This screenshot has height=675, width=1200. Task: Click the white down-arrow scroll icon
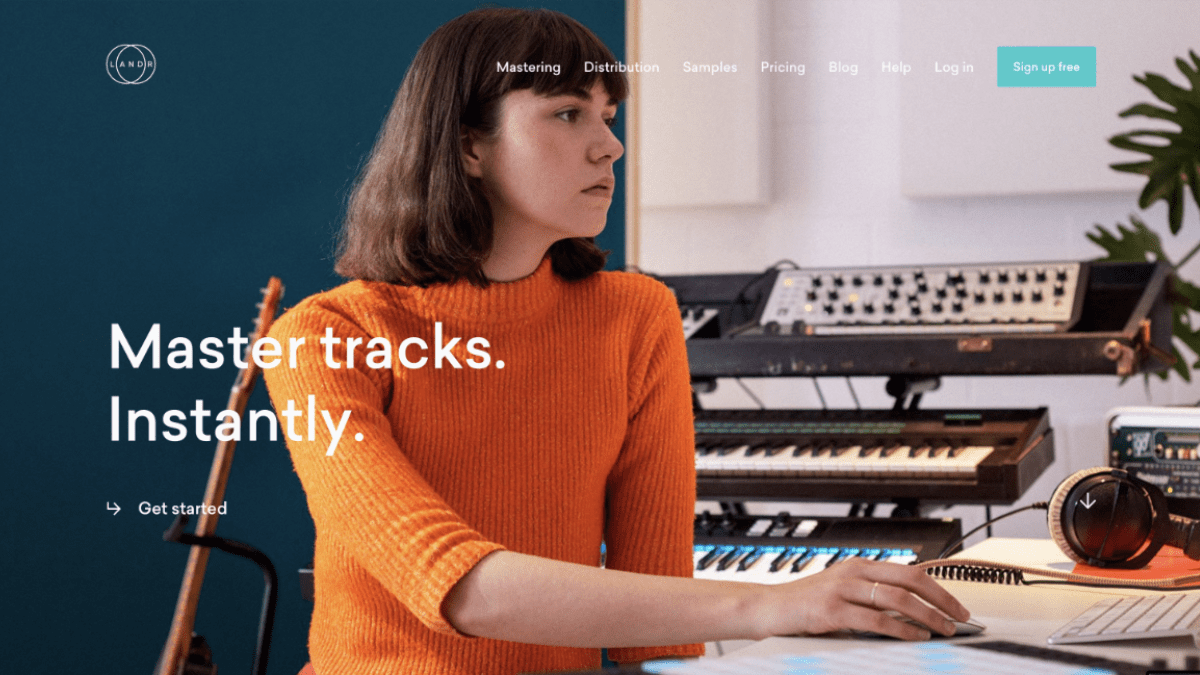(x=1087, y=500)
